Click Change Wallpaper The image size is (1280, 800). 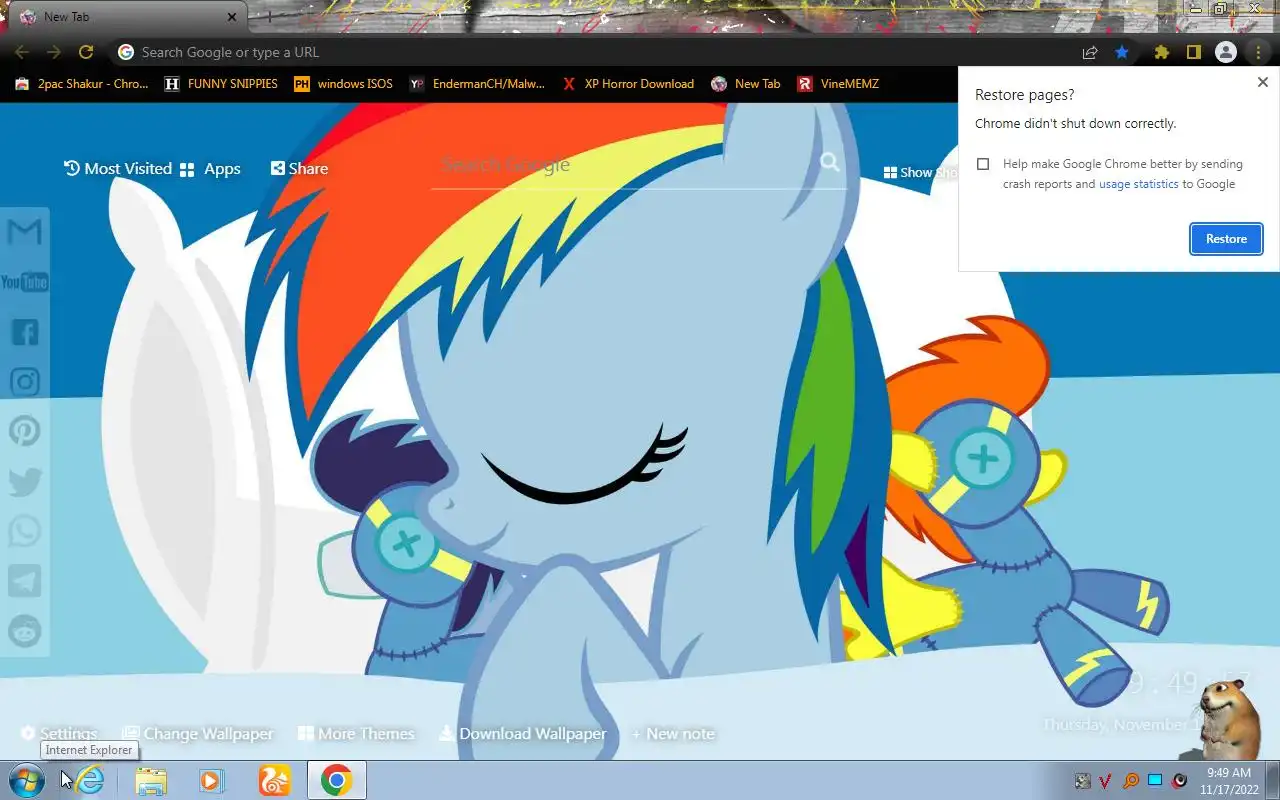(x=198, y=734)
